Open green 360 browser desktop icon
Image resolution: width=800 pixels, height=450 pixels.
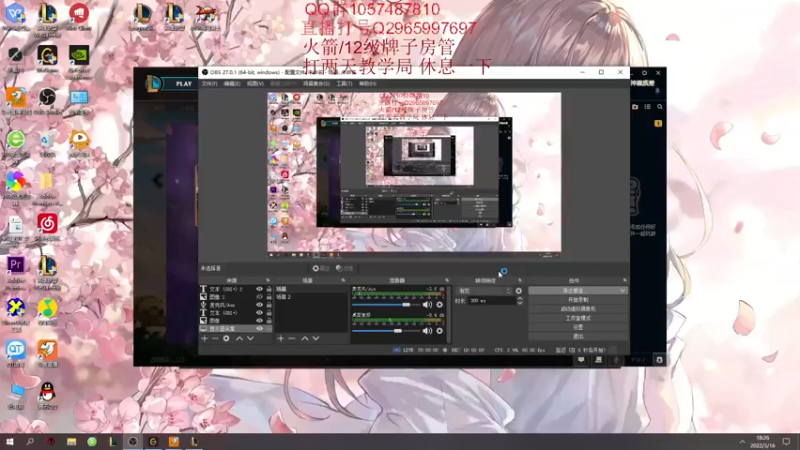[16, 143]
